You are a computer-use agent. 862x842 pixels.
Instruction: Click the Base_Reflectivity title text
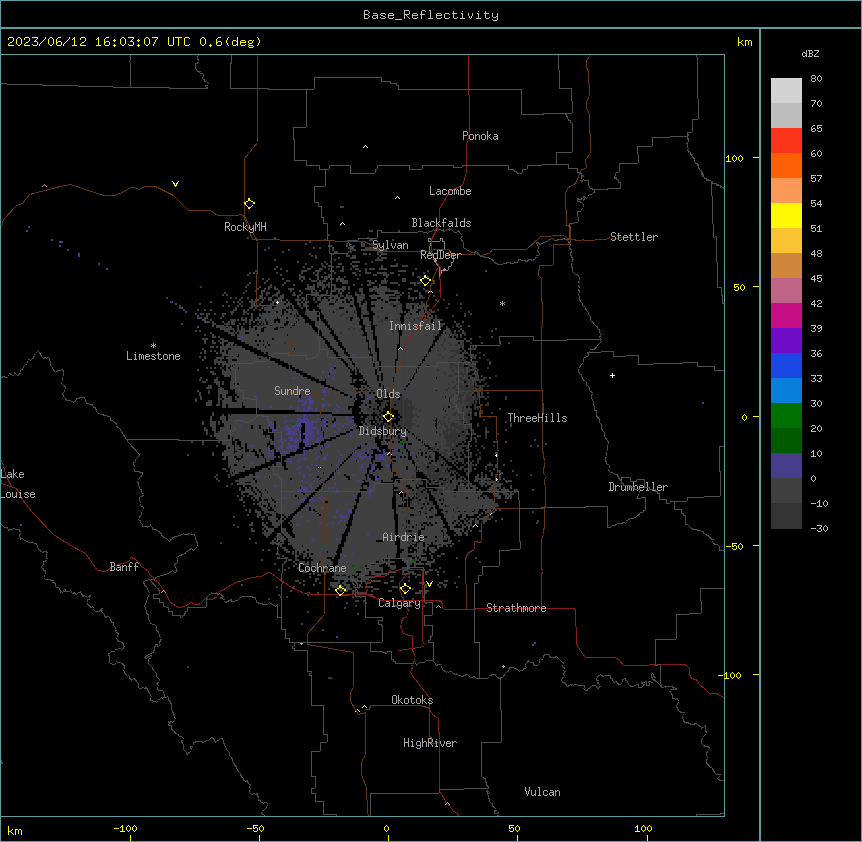pyautogui.click(x=431, y=15)
